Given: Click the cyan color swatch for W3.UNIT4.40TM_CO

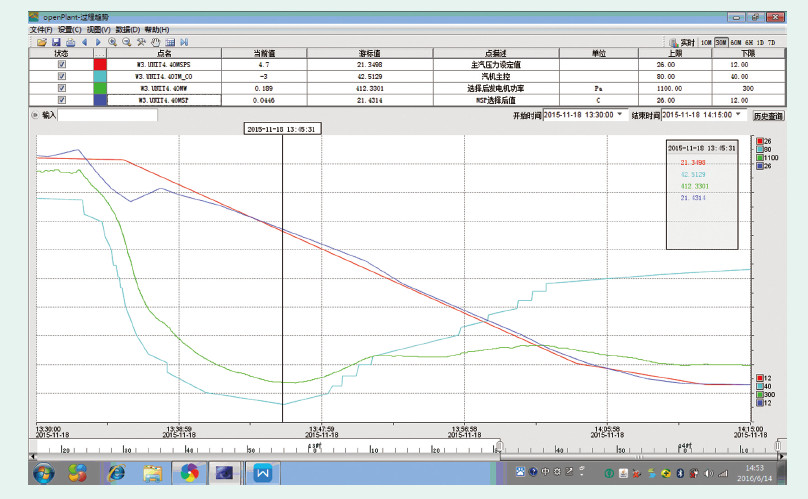Looking at the screenshot, I should [100, 76].
